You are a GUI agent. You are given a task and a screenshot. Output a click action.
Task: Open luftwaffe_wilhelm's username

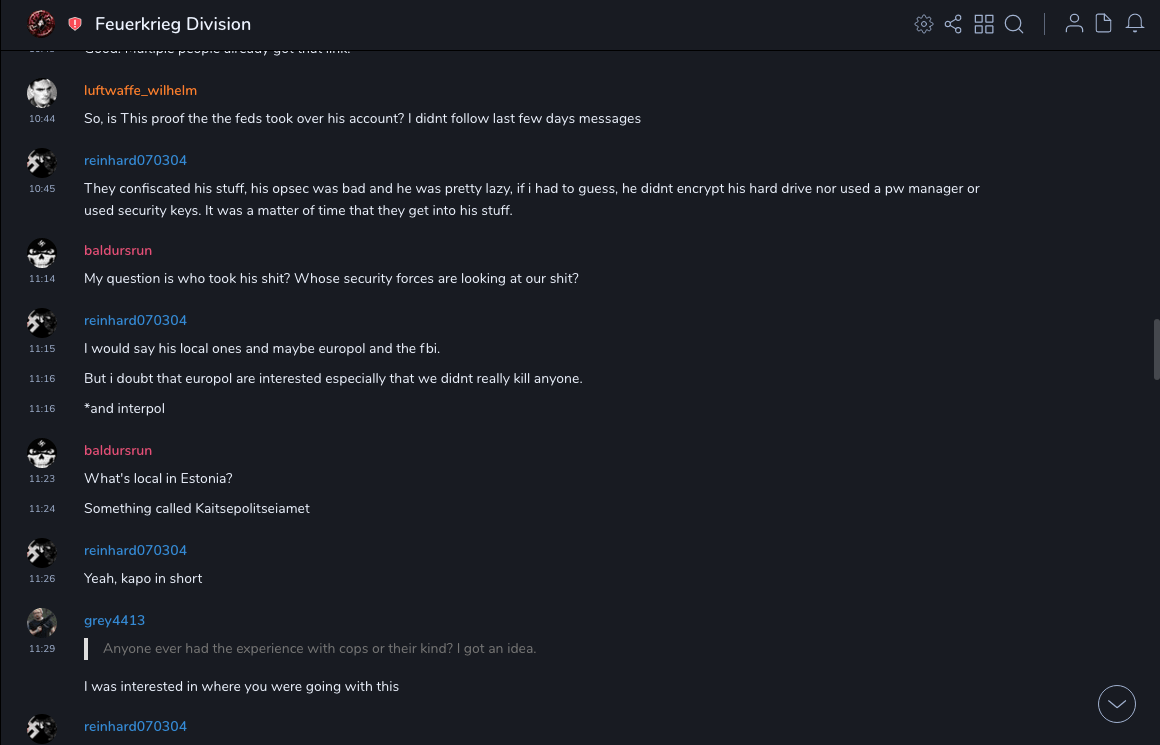pyautogui.click(x=140, y=90)
